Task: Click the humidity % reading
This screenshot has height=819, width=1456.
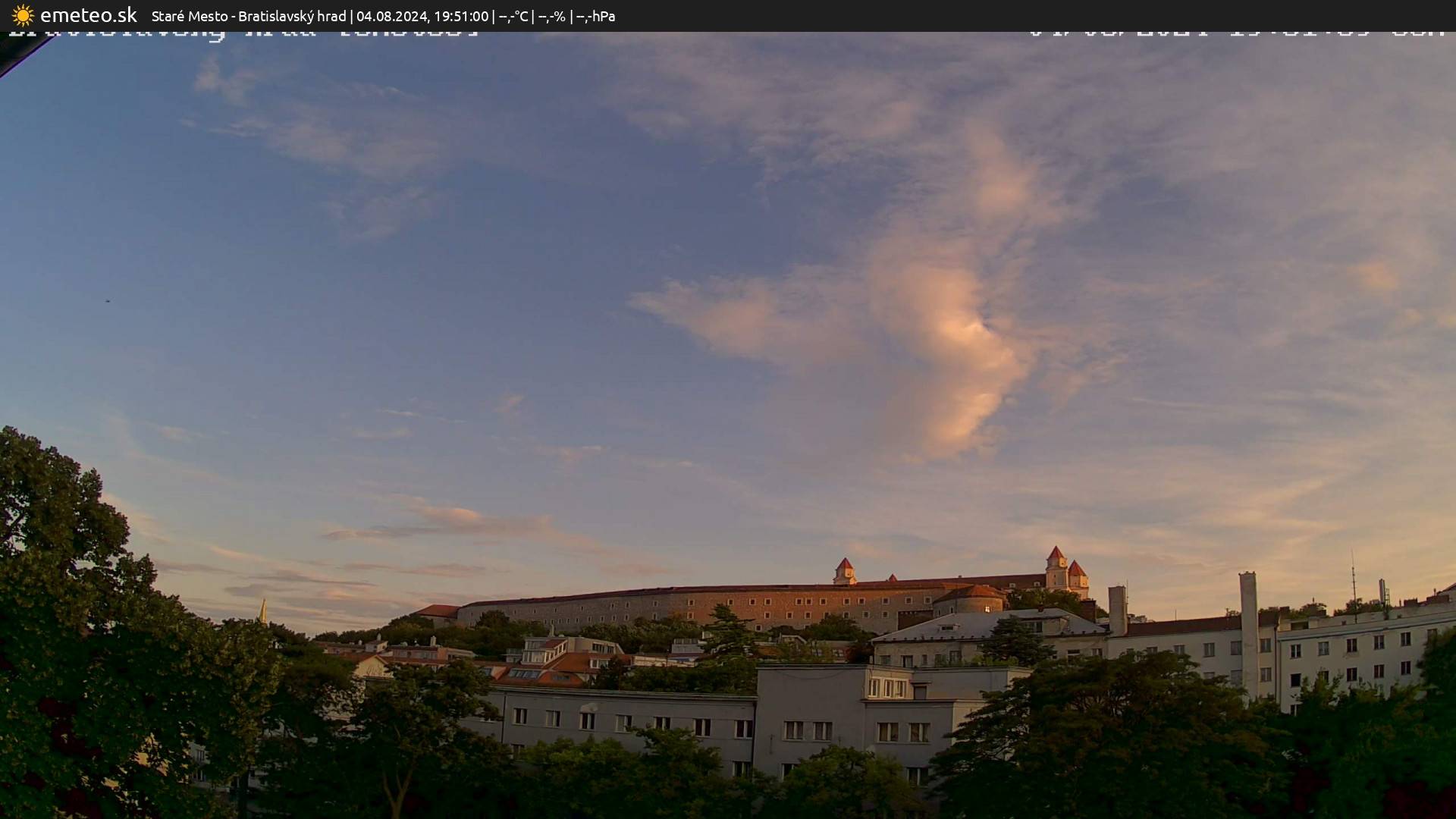Action: click(x=551, y=16)
